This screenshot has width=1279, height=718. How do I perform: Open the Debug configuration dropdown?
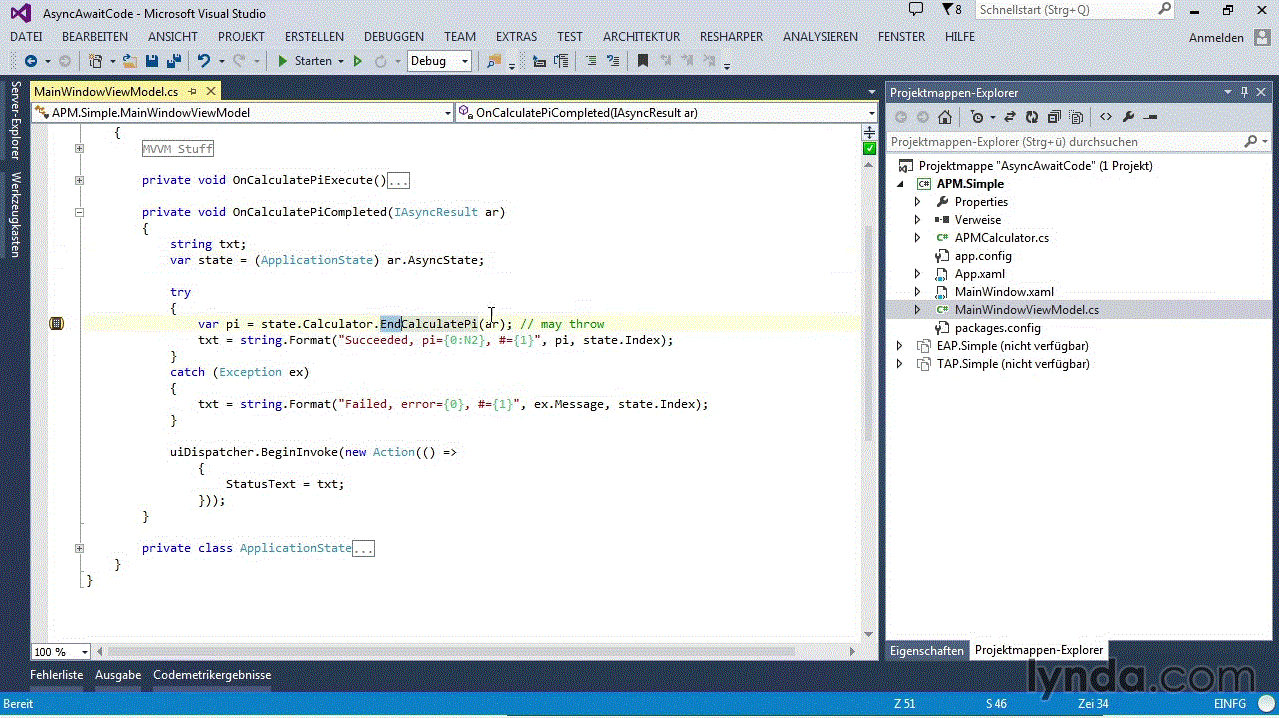point(439,61)
